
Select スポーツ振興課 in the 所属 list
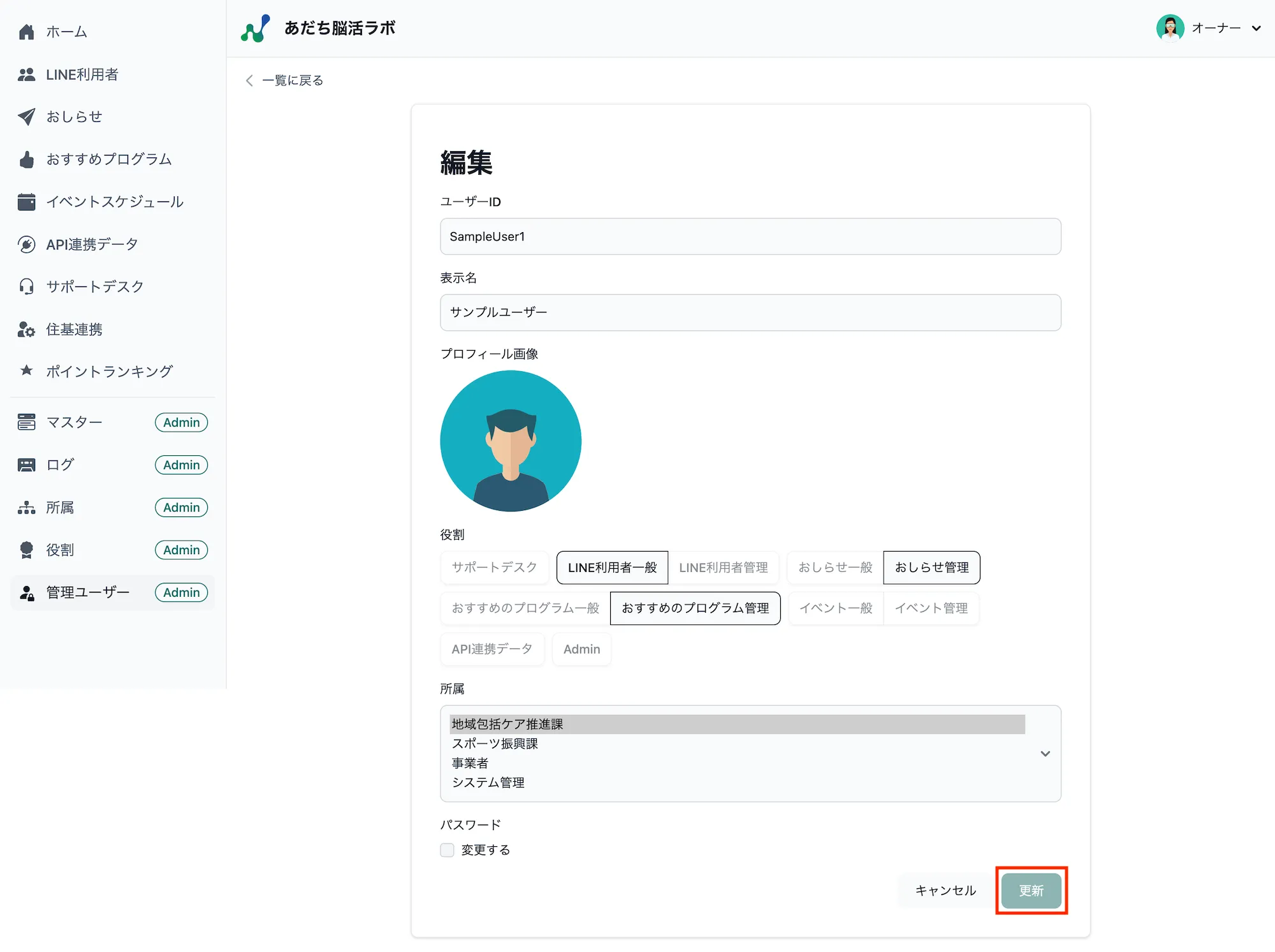point(494,743)
